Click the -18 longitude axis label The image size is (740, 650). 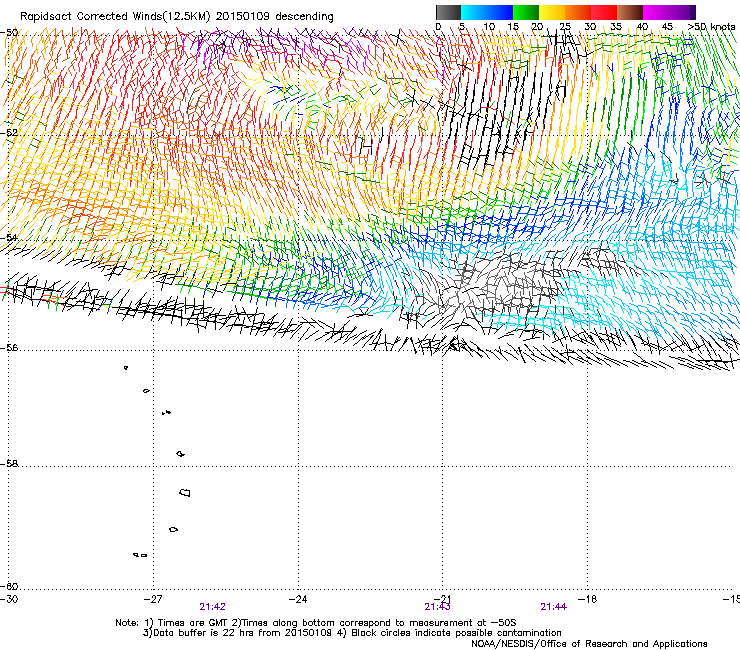(588, 599)
